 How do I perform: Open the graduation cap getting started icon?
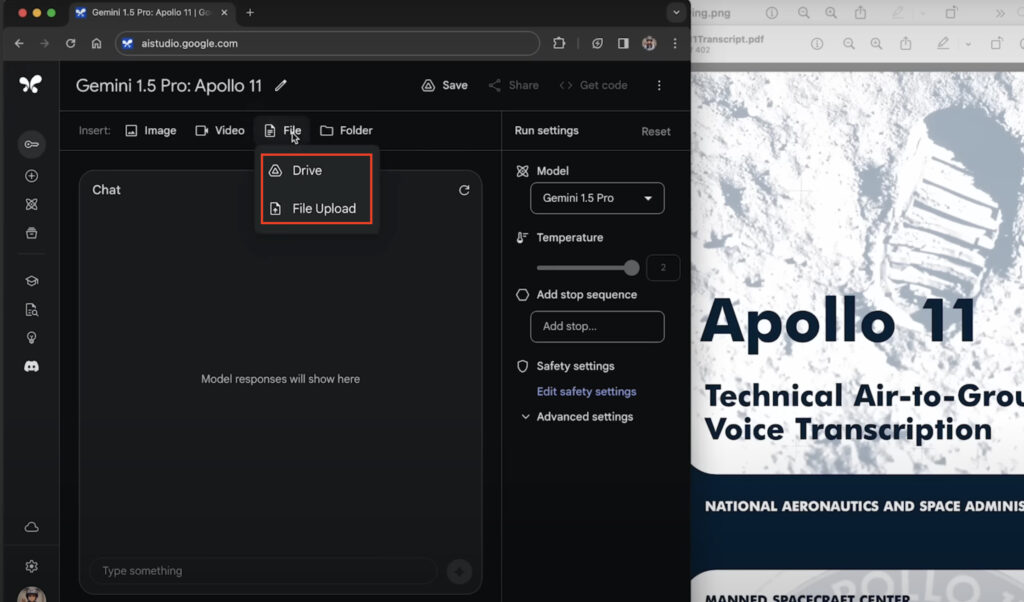[x=31, y=281]
